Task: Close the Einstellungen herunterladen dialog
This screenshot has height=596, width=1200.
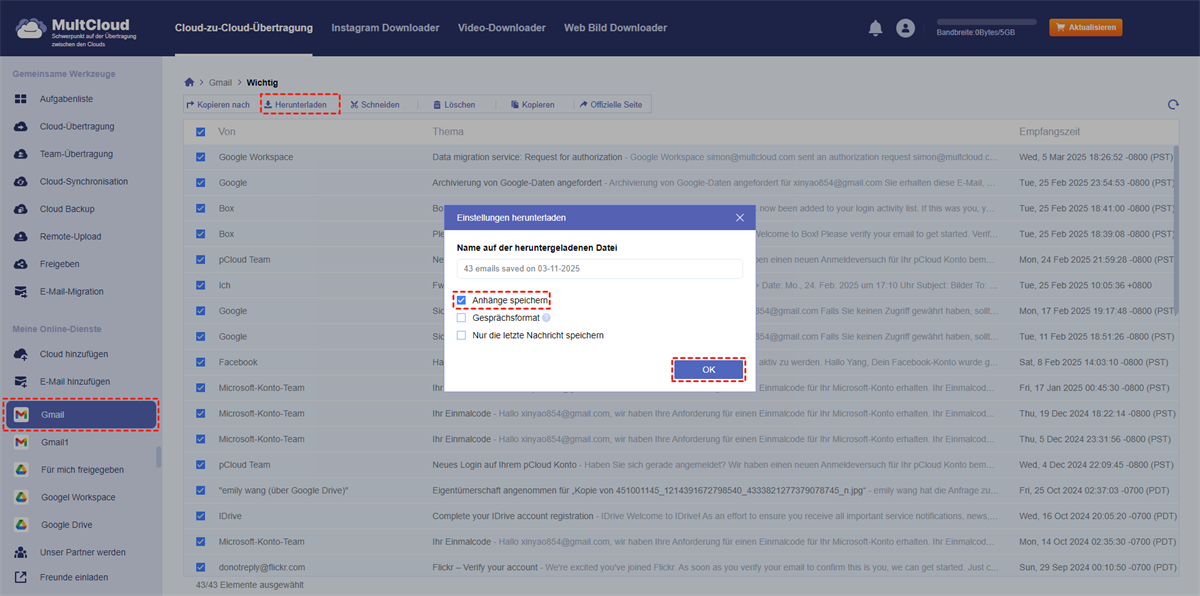Action: [x=740, y=217]
